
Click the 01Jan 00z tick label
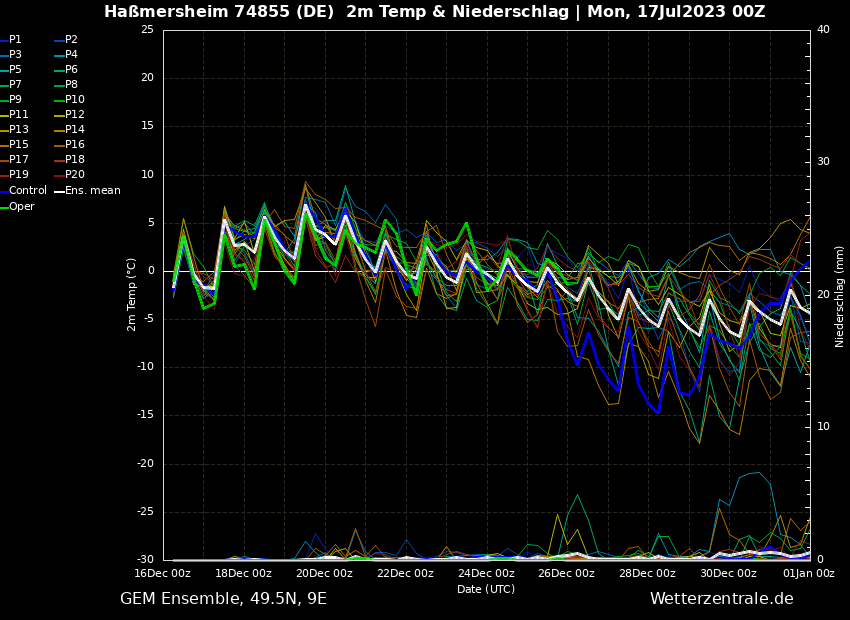[808, 573]
